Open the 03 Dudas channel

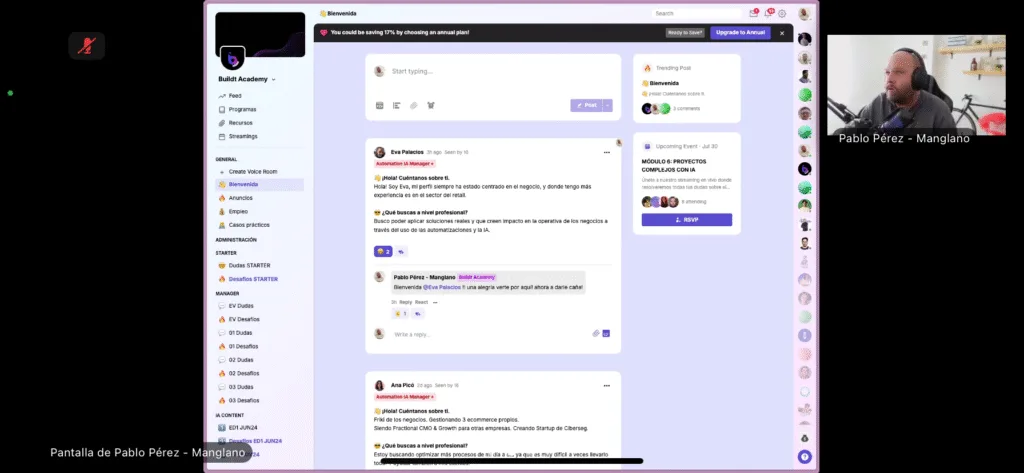click(240, 387)
